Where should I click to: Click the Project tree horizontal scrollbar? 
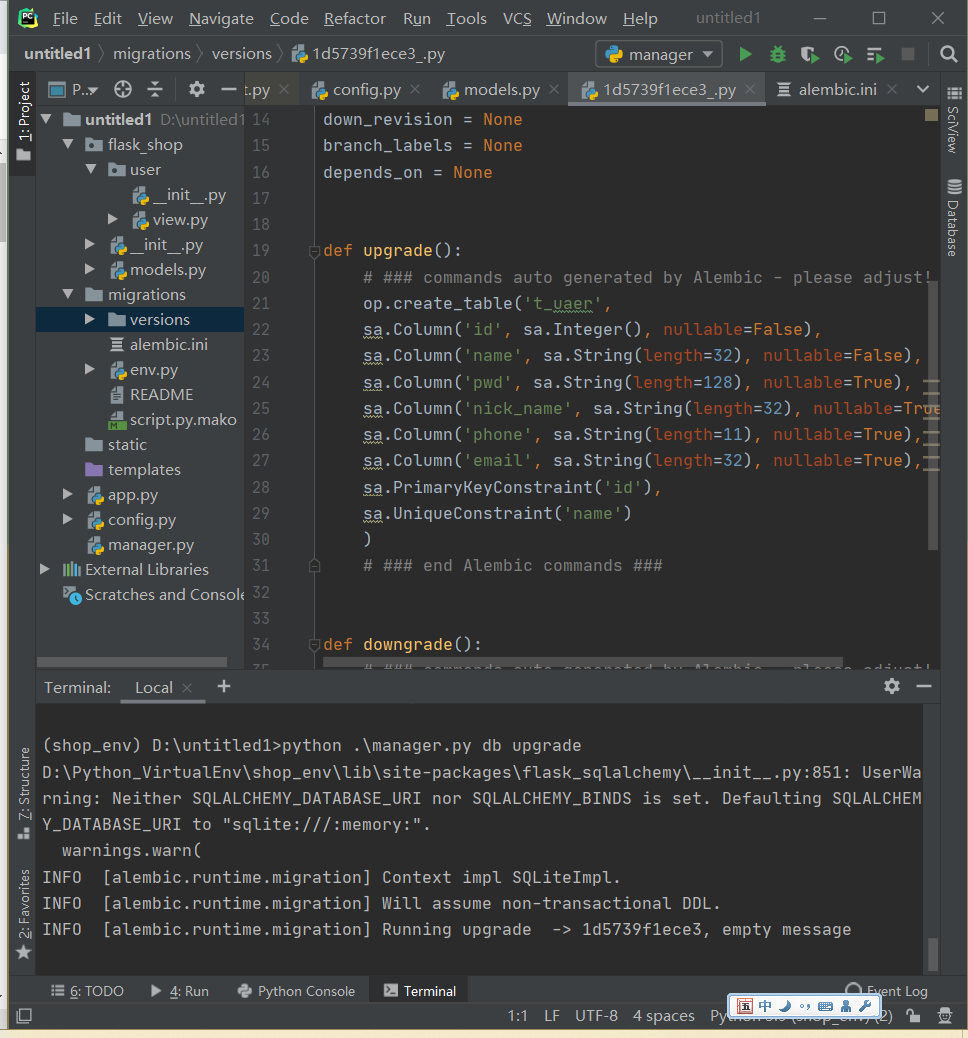[132, 662]
